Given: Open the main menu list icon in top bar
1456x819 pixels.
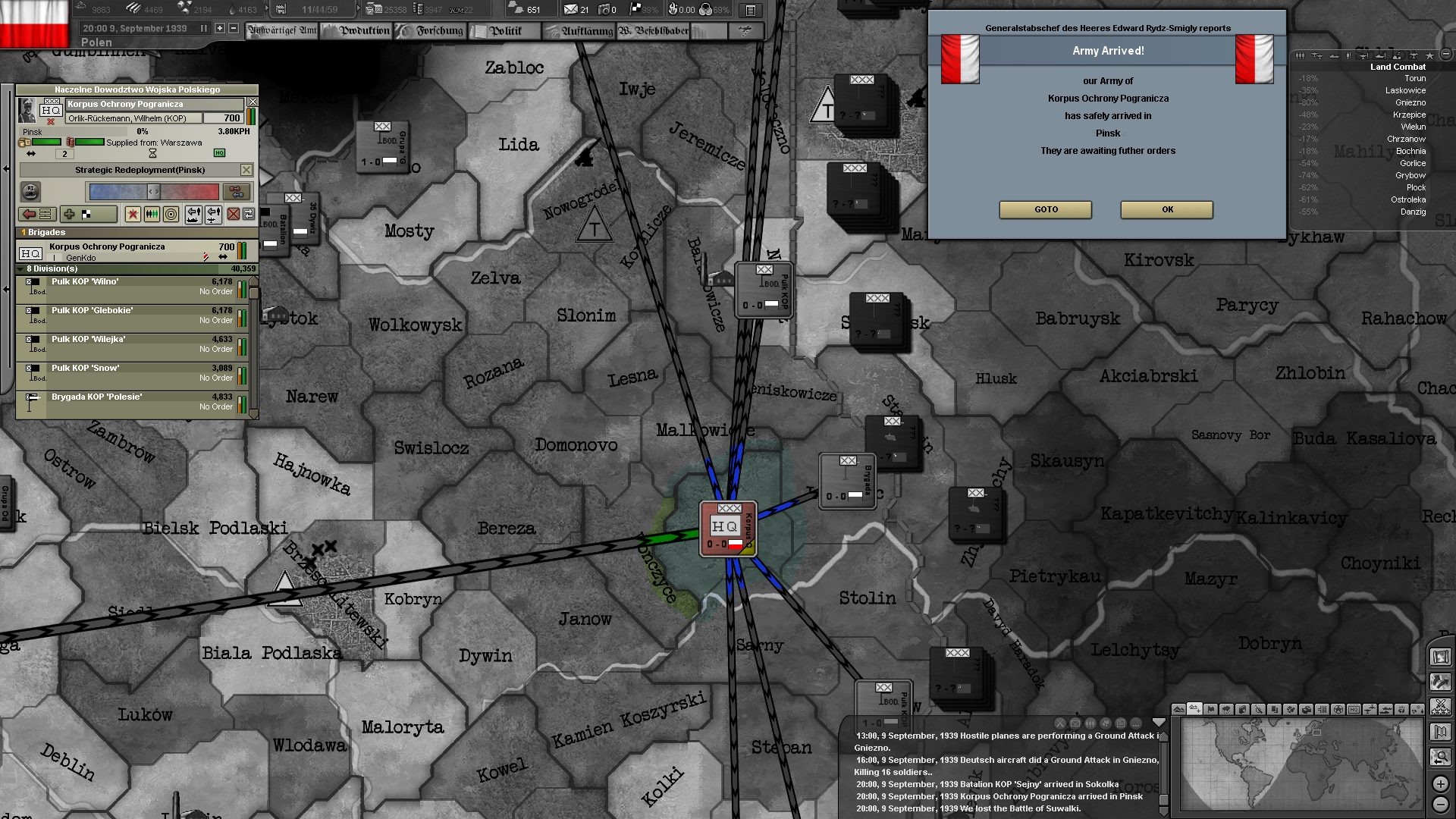Looking at the screenshot, I should [750, 10].
